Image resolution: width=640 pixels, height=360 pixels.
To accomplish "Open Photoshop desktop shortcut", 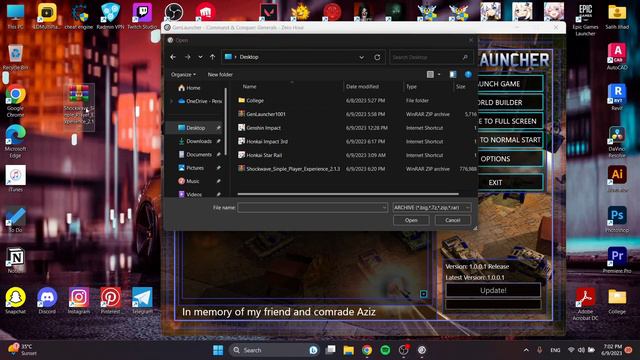I will click(x=617, y=219).
